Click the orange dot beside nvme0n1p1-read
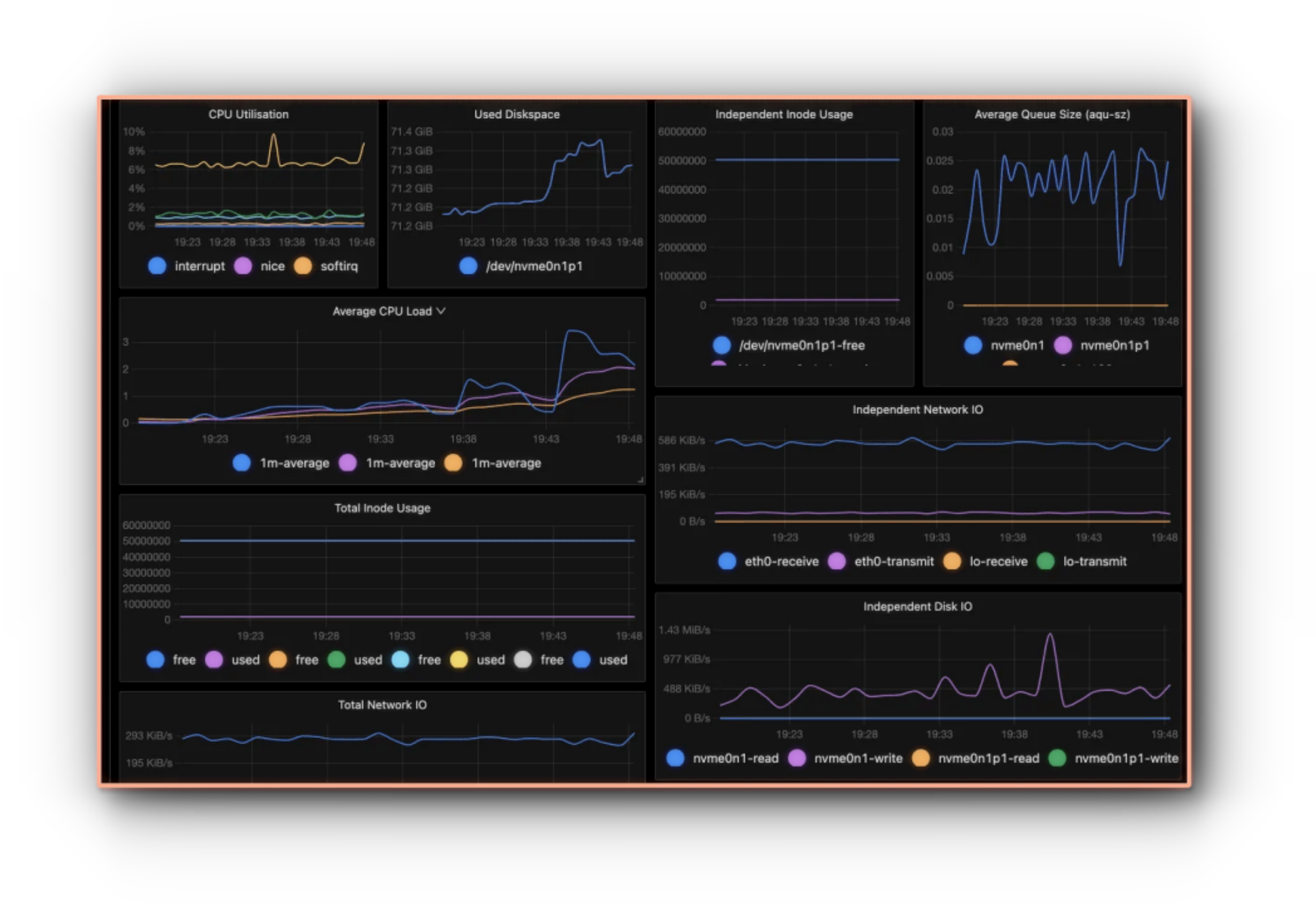Screen dimensions: 1316x914 pos(921,758)
